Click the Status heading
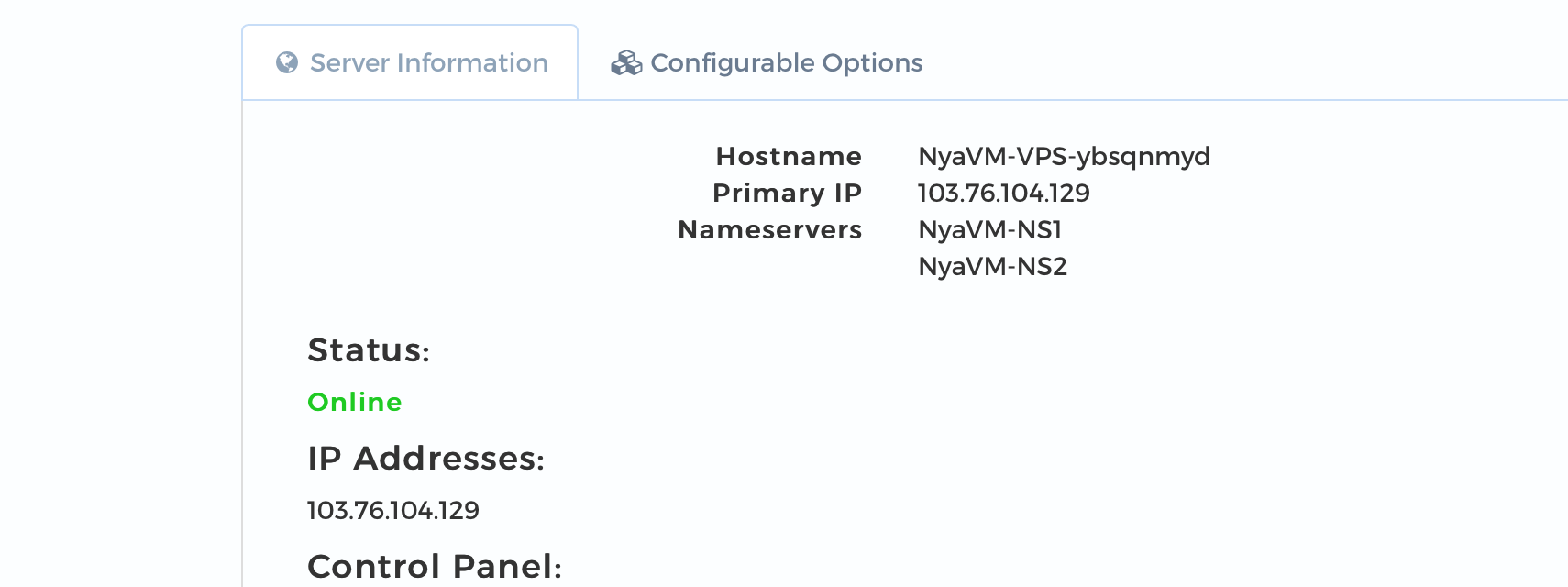 [x=369, y=350]
